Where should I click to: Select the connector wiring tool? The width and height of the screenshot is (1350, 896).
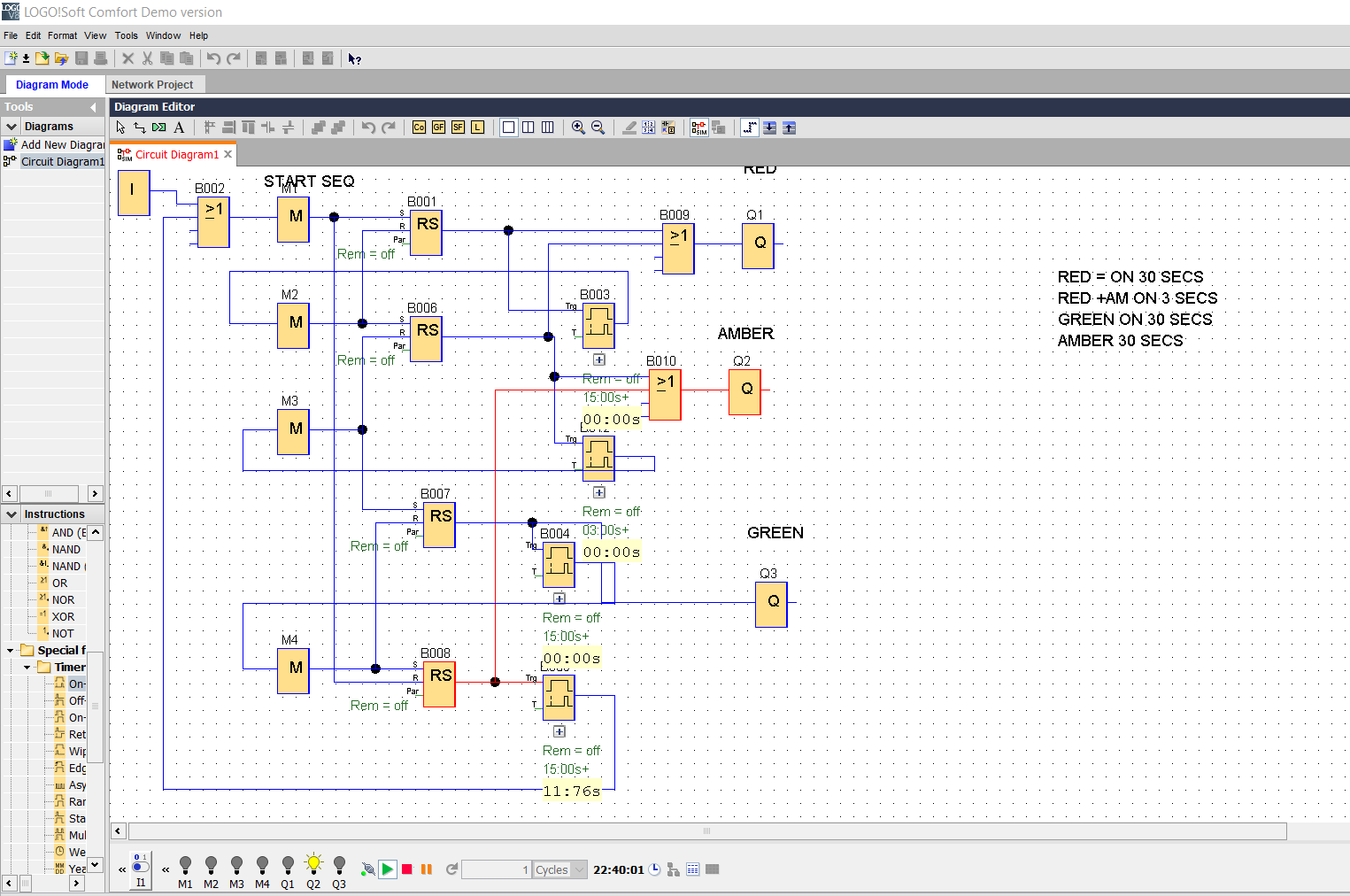[140, 127]
